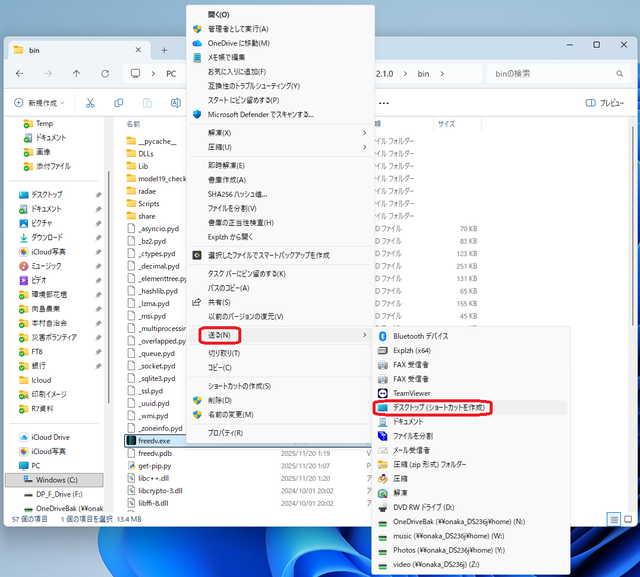This screenshot has height=577, width=640.
Task: Close the bin tab
Action: (138, 50)
